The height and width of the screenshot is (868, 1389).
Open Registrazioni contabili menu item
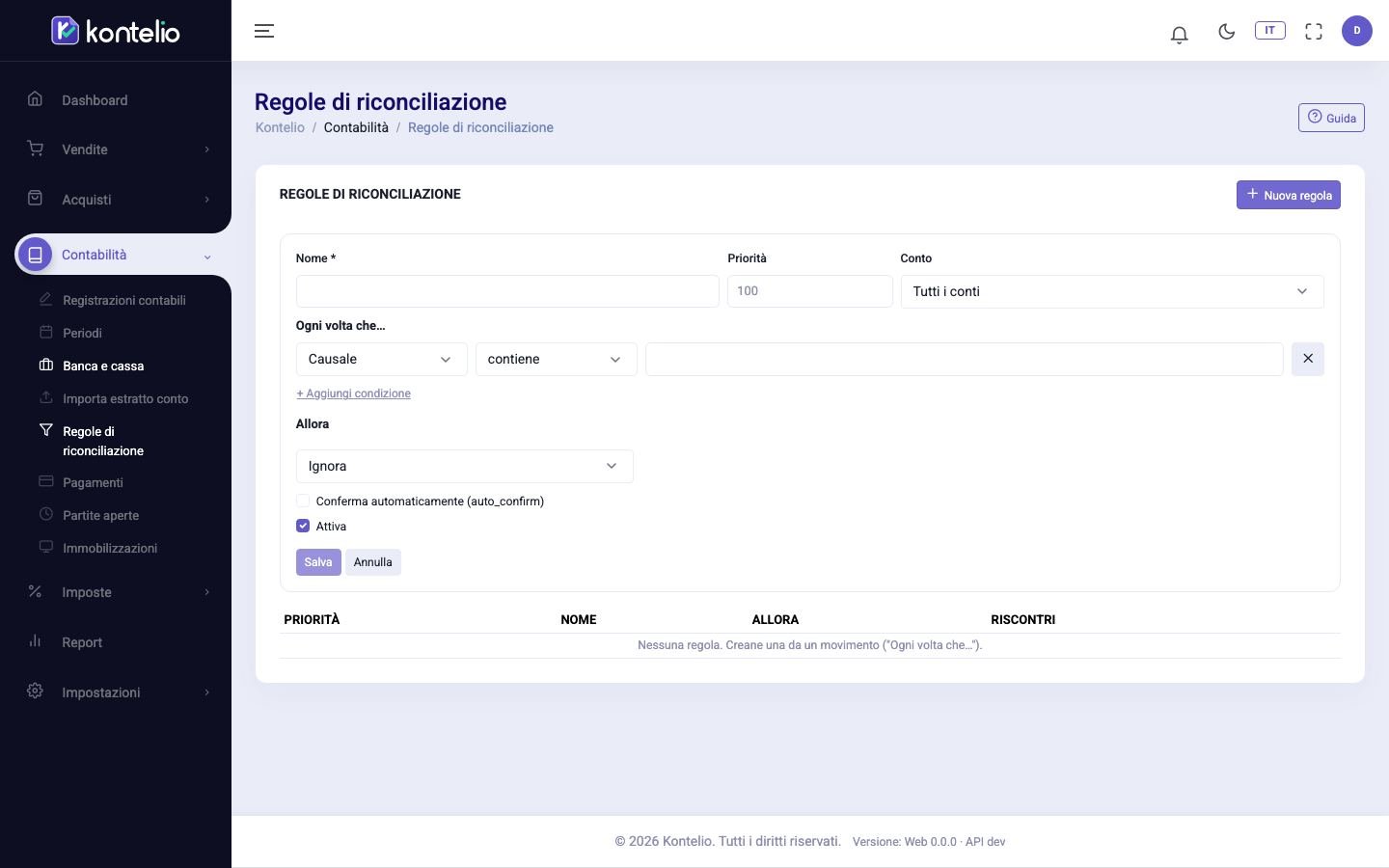point(124,300)
